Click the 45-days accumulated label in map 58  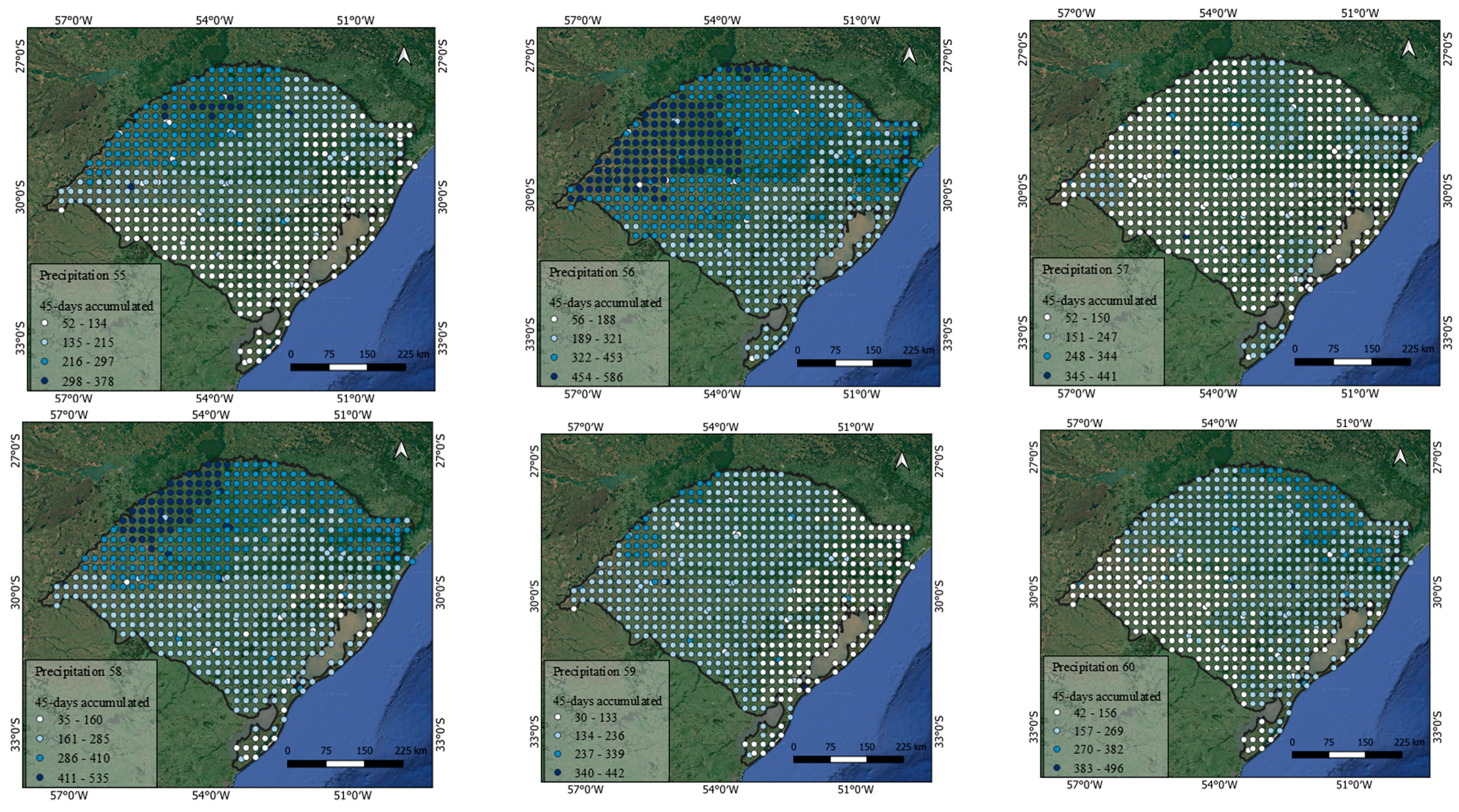92,702
